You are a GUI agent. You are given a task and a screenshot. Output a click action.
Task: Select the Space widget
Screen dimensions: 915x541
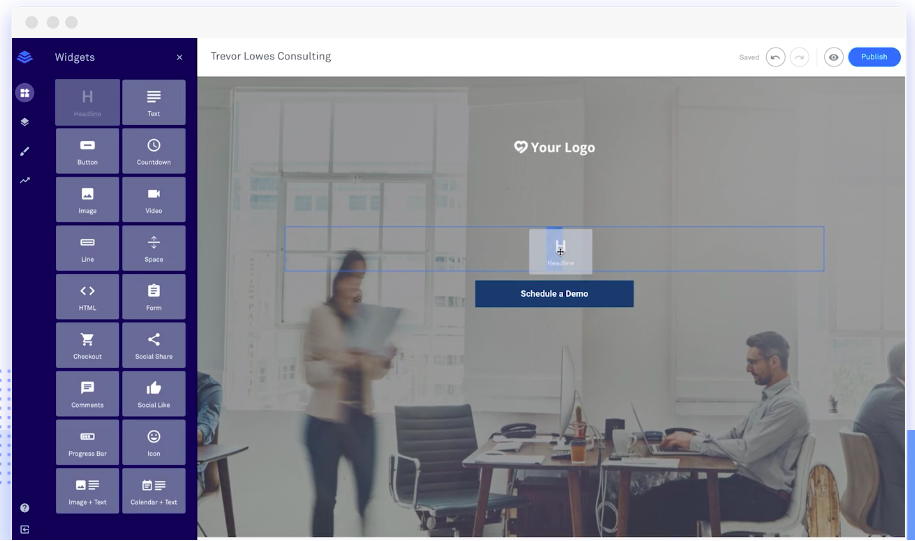[154, 248]
